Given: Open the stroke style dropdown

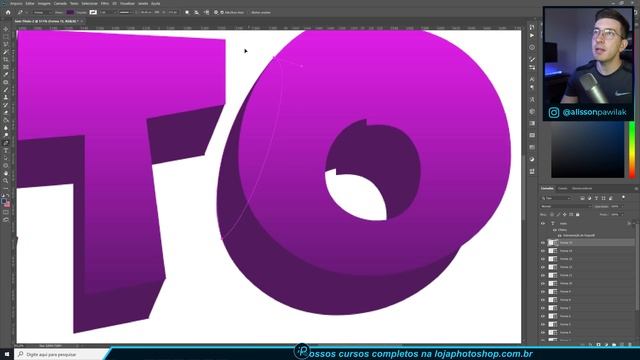Looking at the screenshot, I should tap(127, 12).
